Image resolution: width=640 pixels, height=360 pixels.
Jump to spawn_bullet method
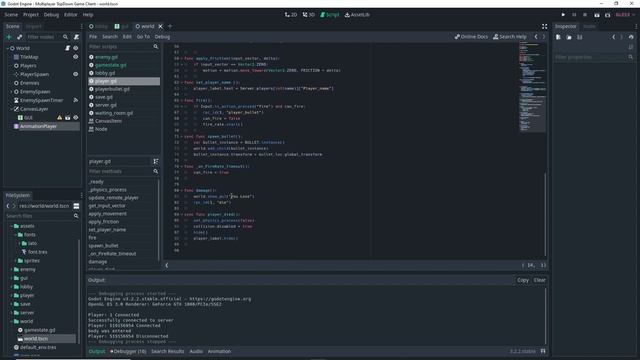[x=103, y=246]
